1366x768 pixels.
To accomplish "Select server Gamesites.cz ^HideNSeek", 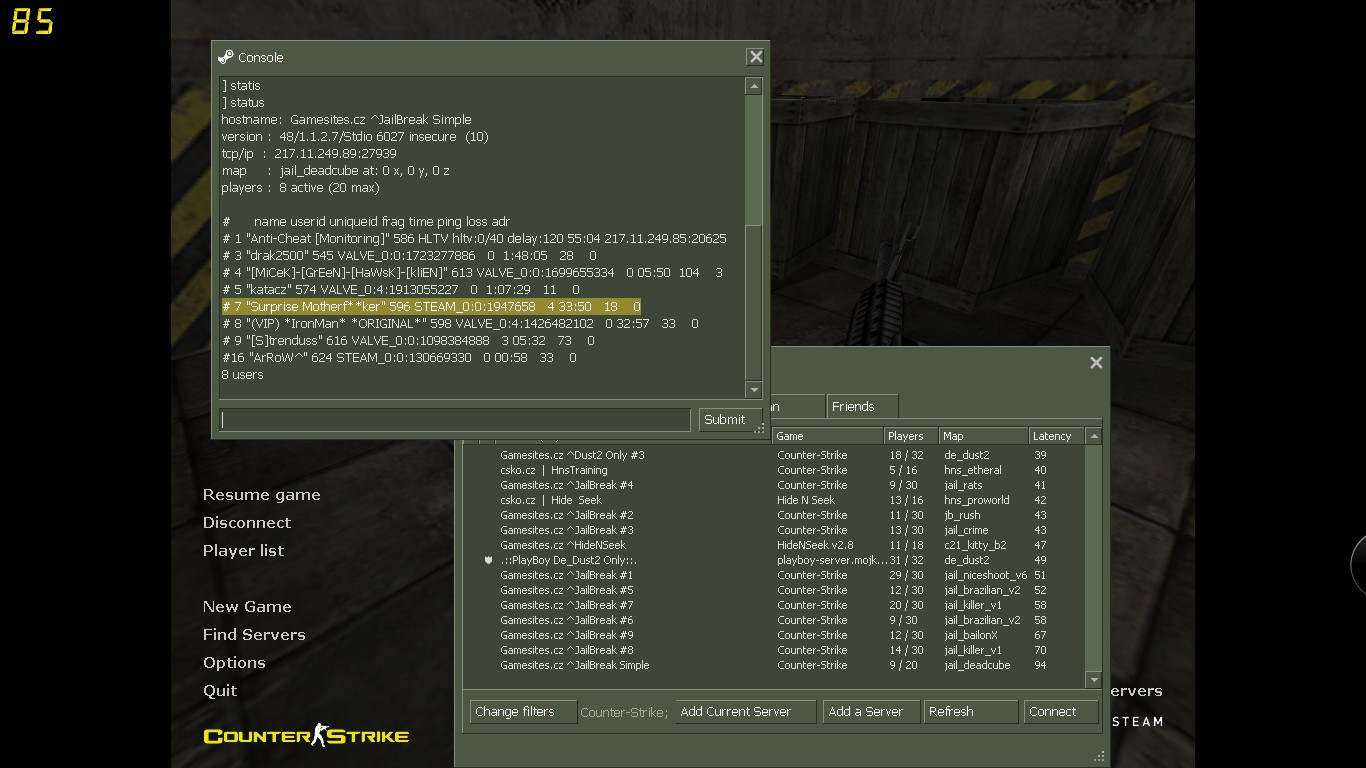I will pyautogui.click(x=776, y=545).
